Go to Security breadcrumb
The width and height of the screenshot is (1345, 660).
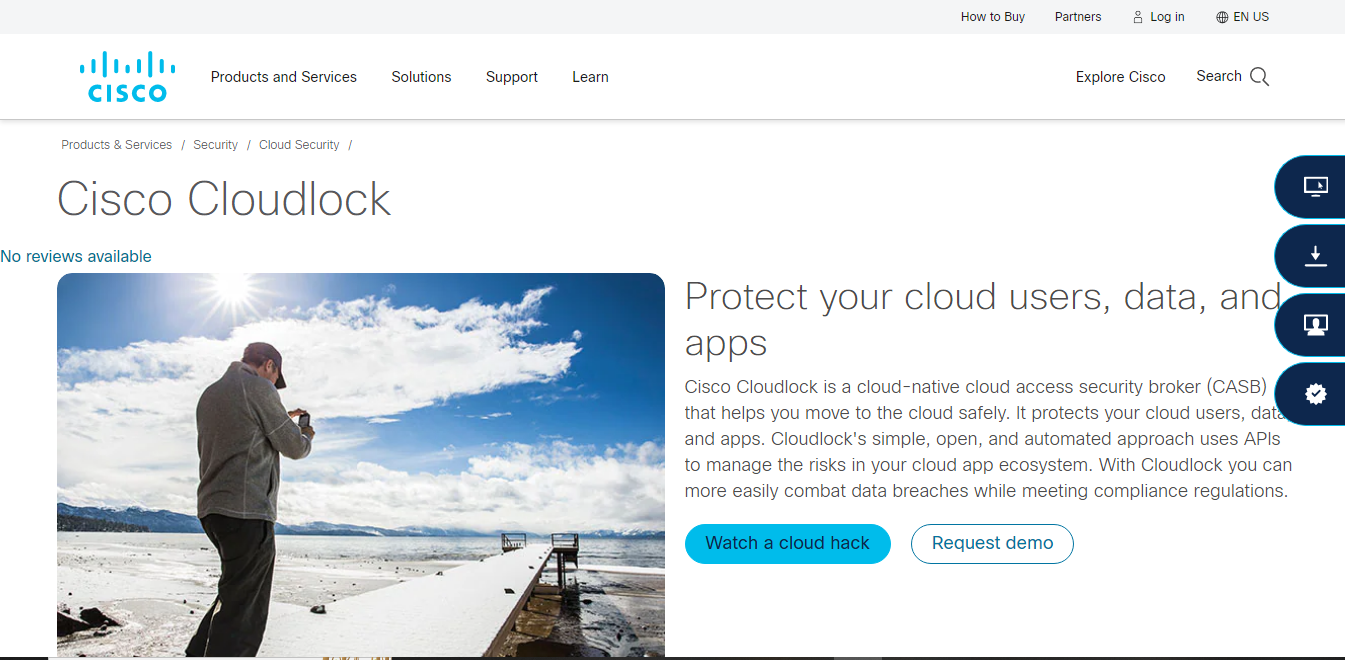coord(215,145)
